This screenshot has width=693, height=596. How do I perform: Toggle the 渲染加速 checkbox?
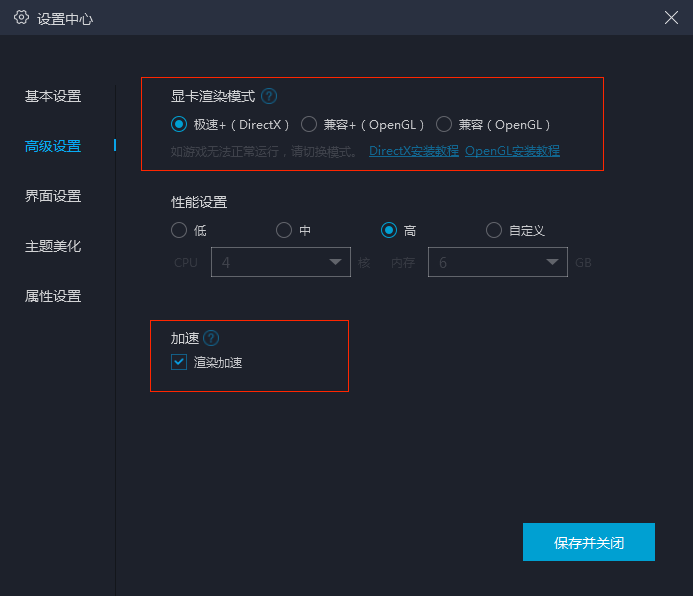179,362
